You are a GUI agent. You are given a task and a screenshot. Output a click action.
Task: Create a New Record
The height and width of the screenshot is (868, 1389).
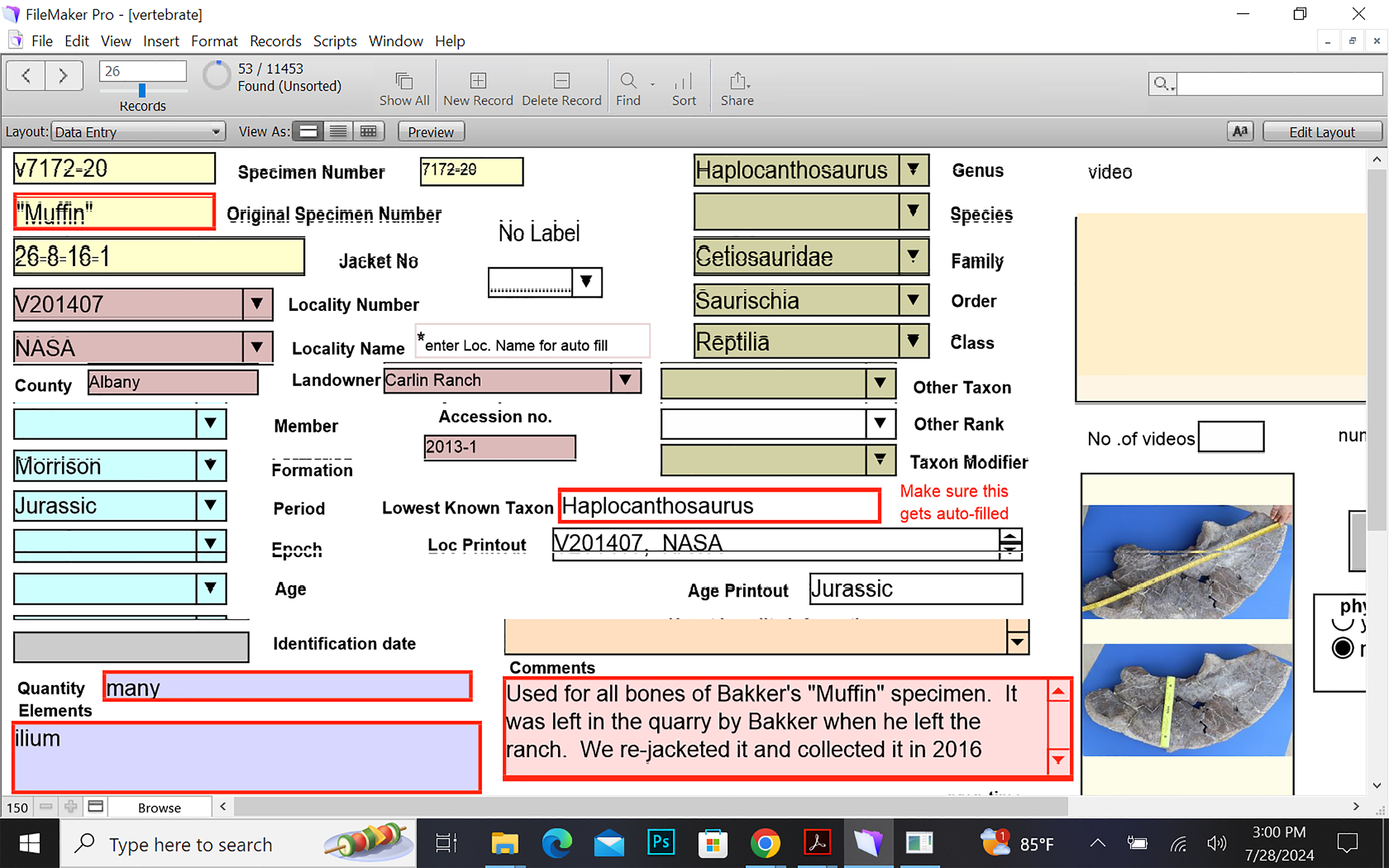pyautogui.click(x=478, y=89)
